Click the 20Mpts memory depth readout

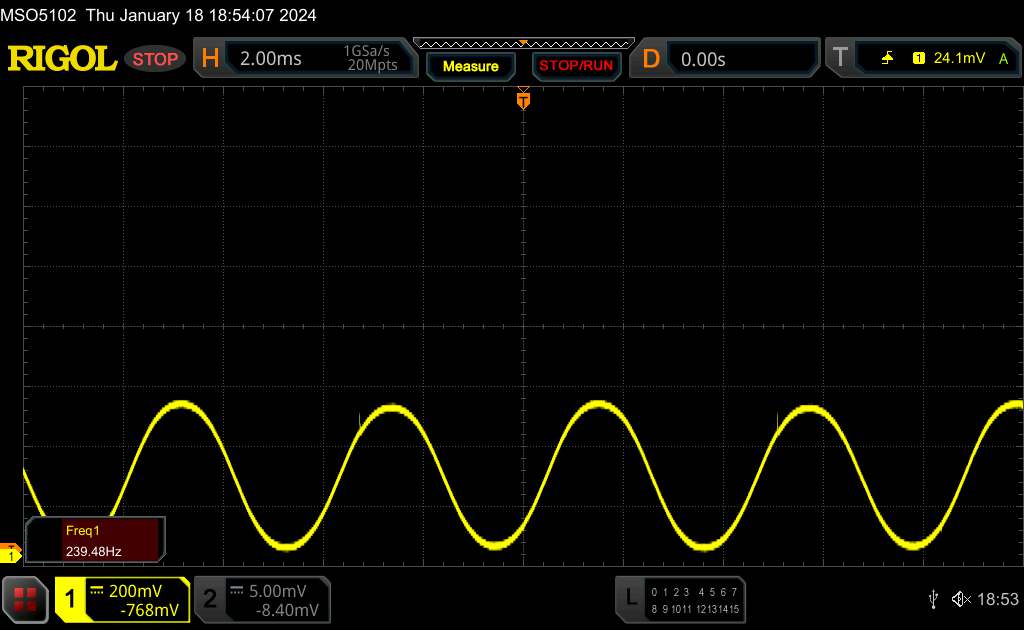(x=372, y=65)
